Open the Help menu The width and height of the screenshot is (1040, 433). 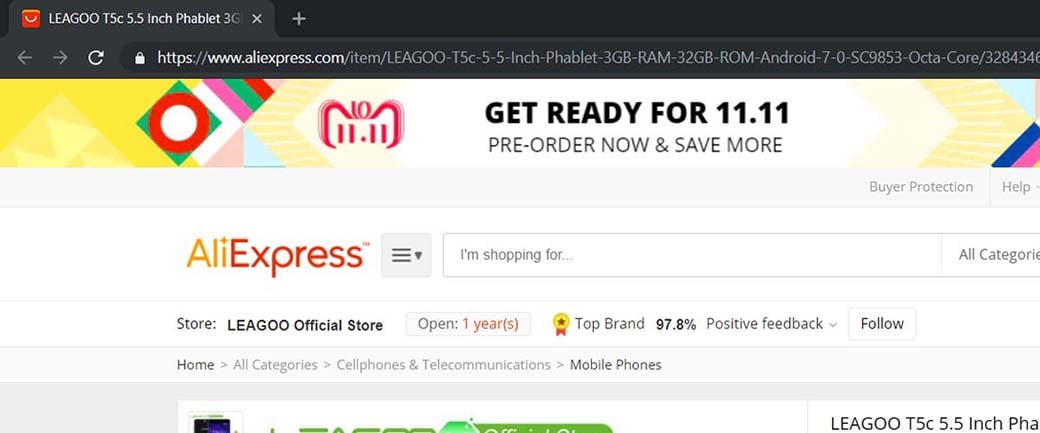pyautogui.click(x=1019, y=187)
